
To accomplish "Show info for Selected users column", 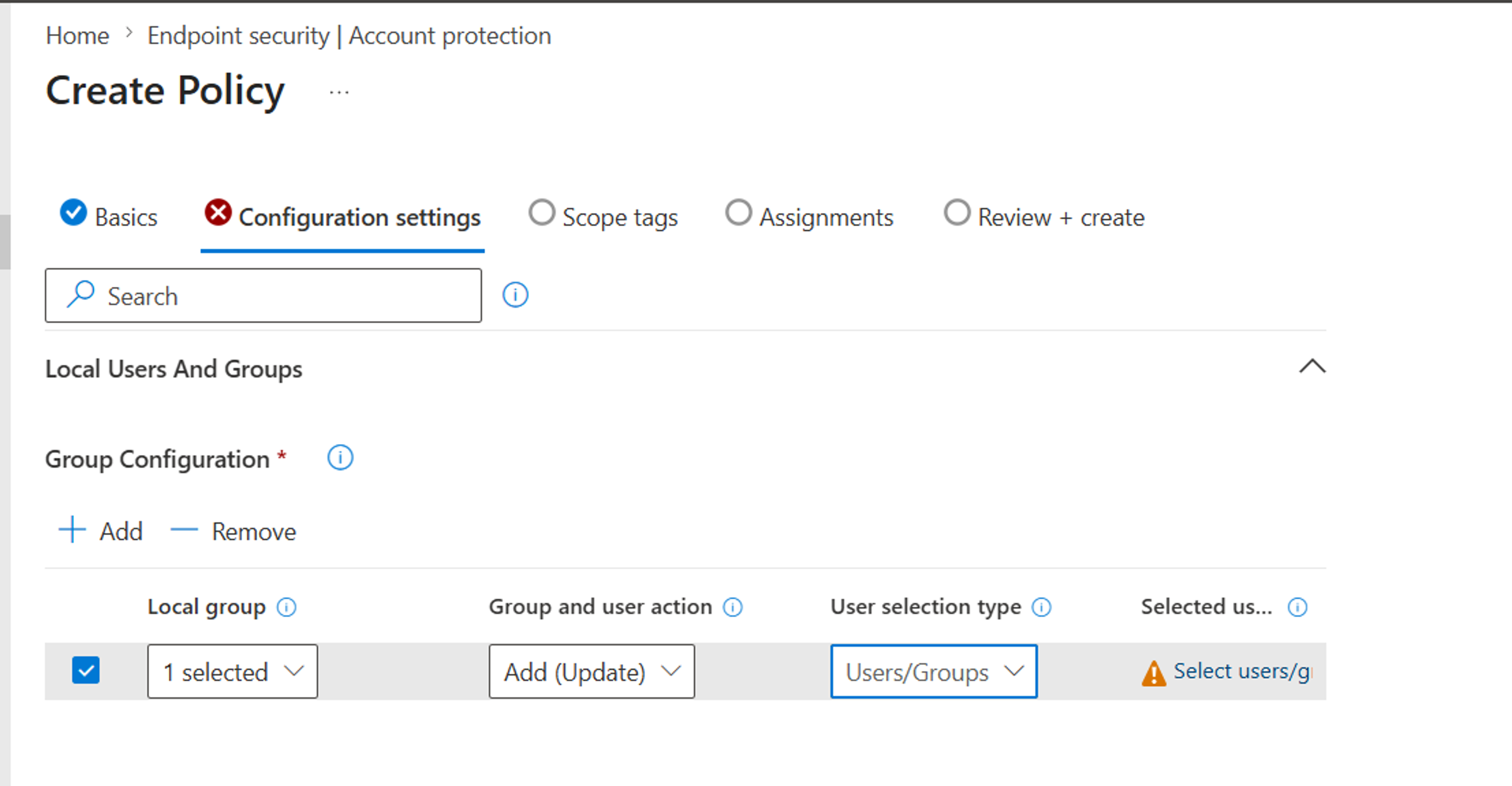I will 1297,607.
